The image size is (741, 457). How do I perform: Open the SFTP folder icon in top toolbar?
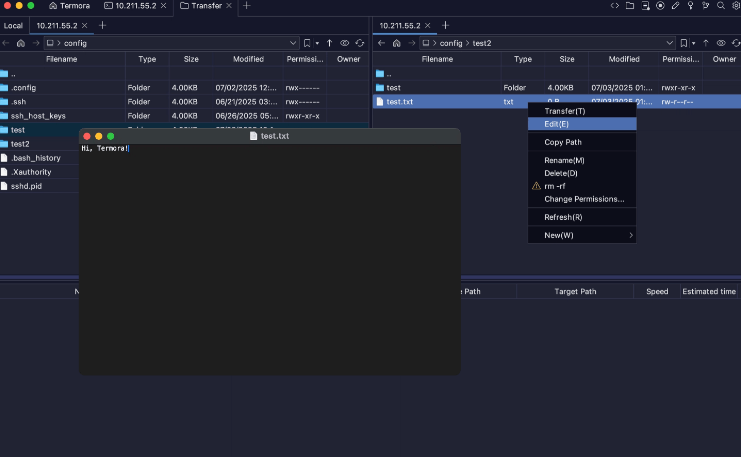(x=630, y=6)
